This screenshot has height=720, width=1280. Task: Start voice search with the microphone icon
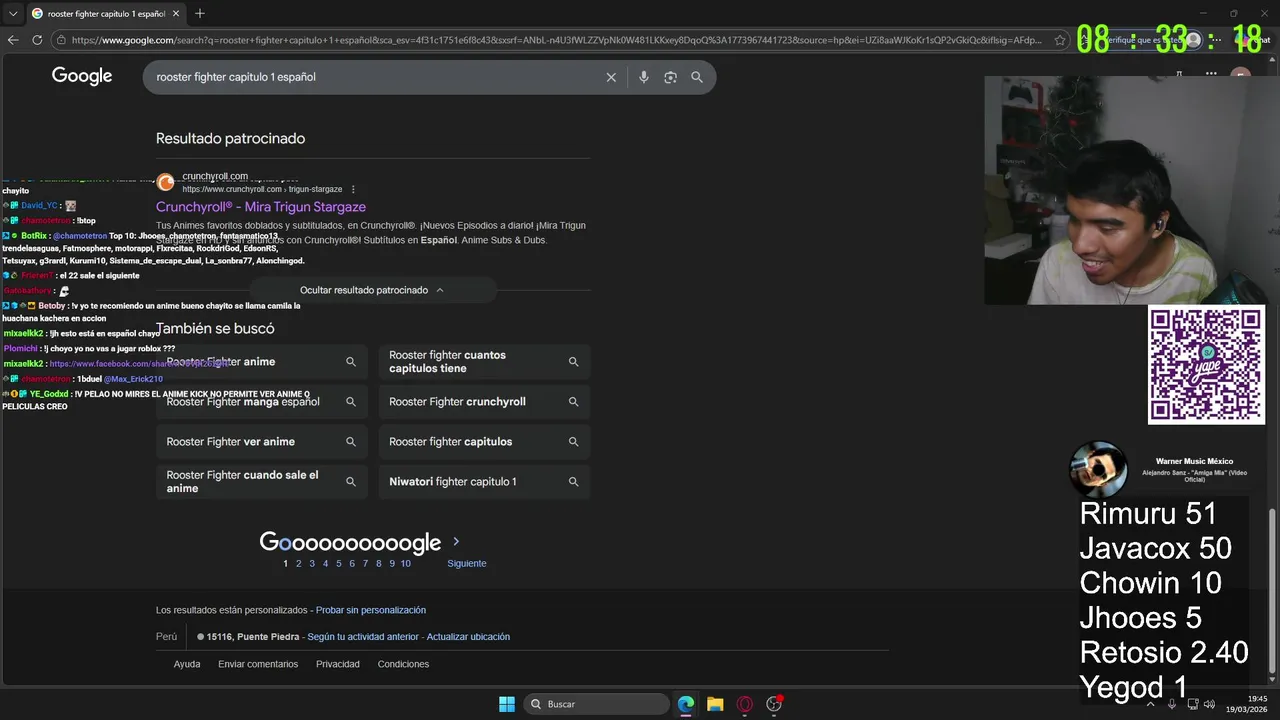(x=643, y=77)
